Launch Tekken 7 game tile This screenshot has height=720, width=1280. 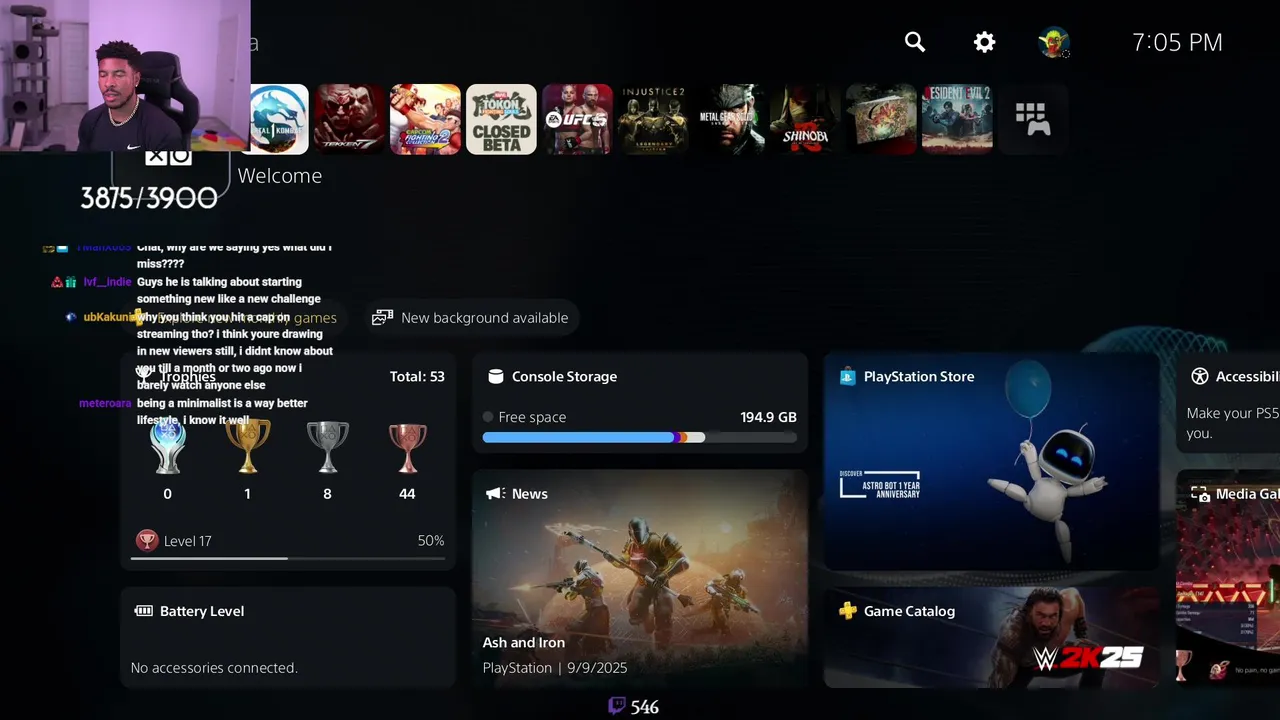coord(350,119)
